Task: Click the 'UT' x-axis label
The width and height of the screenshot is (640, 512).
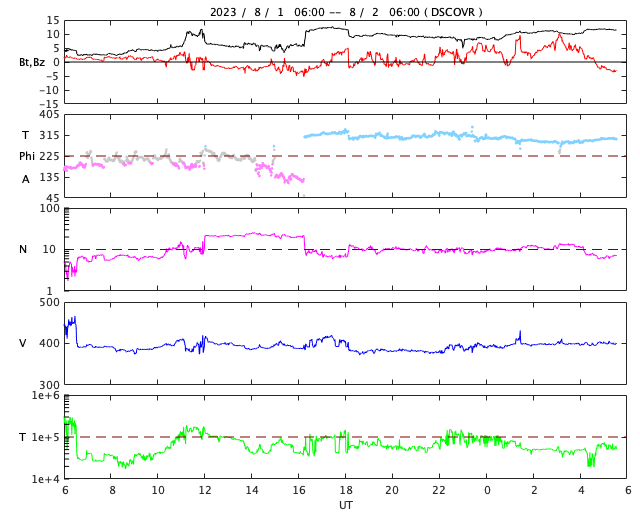Action: [x=346, y=505]
